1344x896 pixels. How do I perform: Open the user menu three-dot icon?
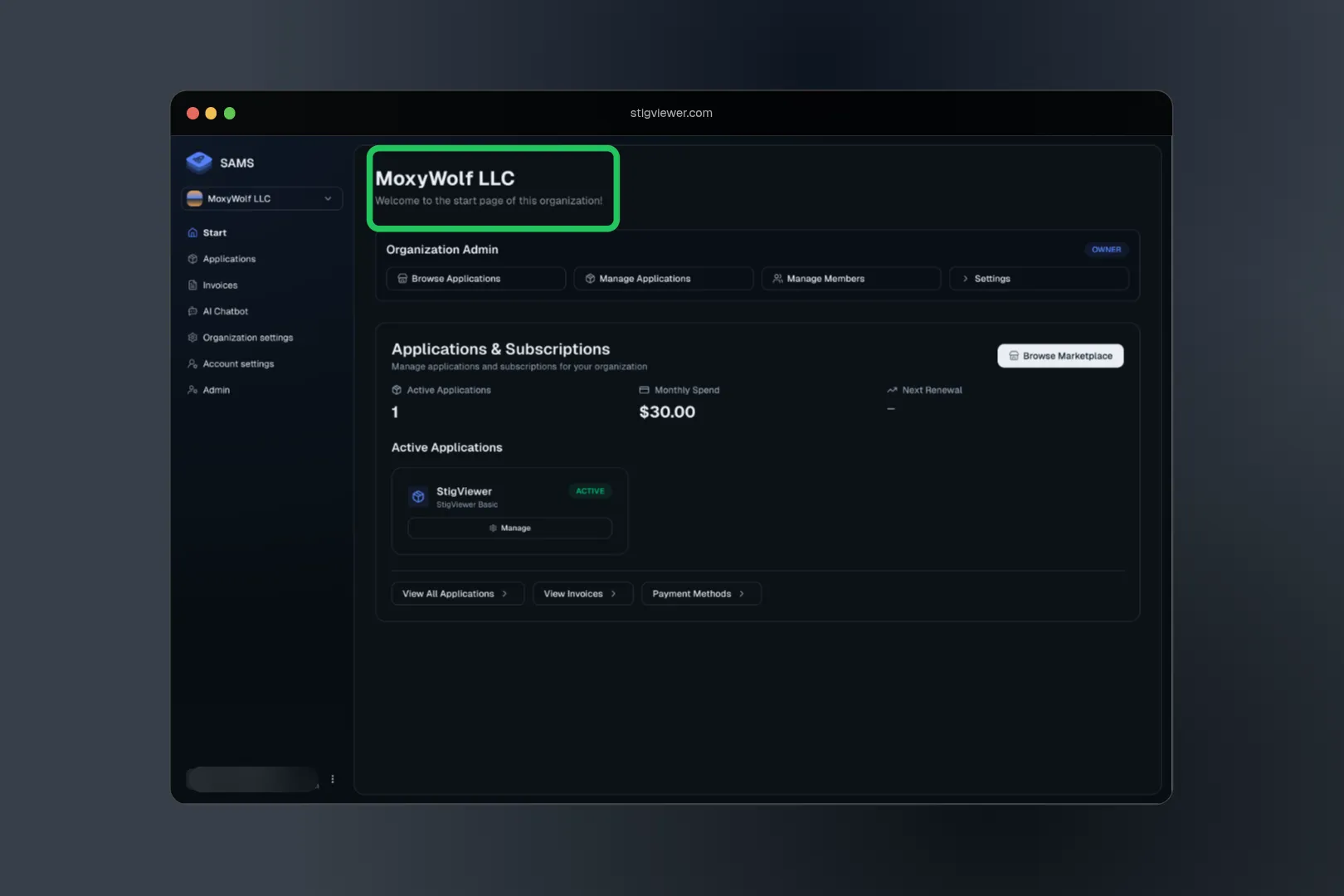[333, 779]
